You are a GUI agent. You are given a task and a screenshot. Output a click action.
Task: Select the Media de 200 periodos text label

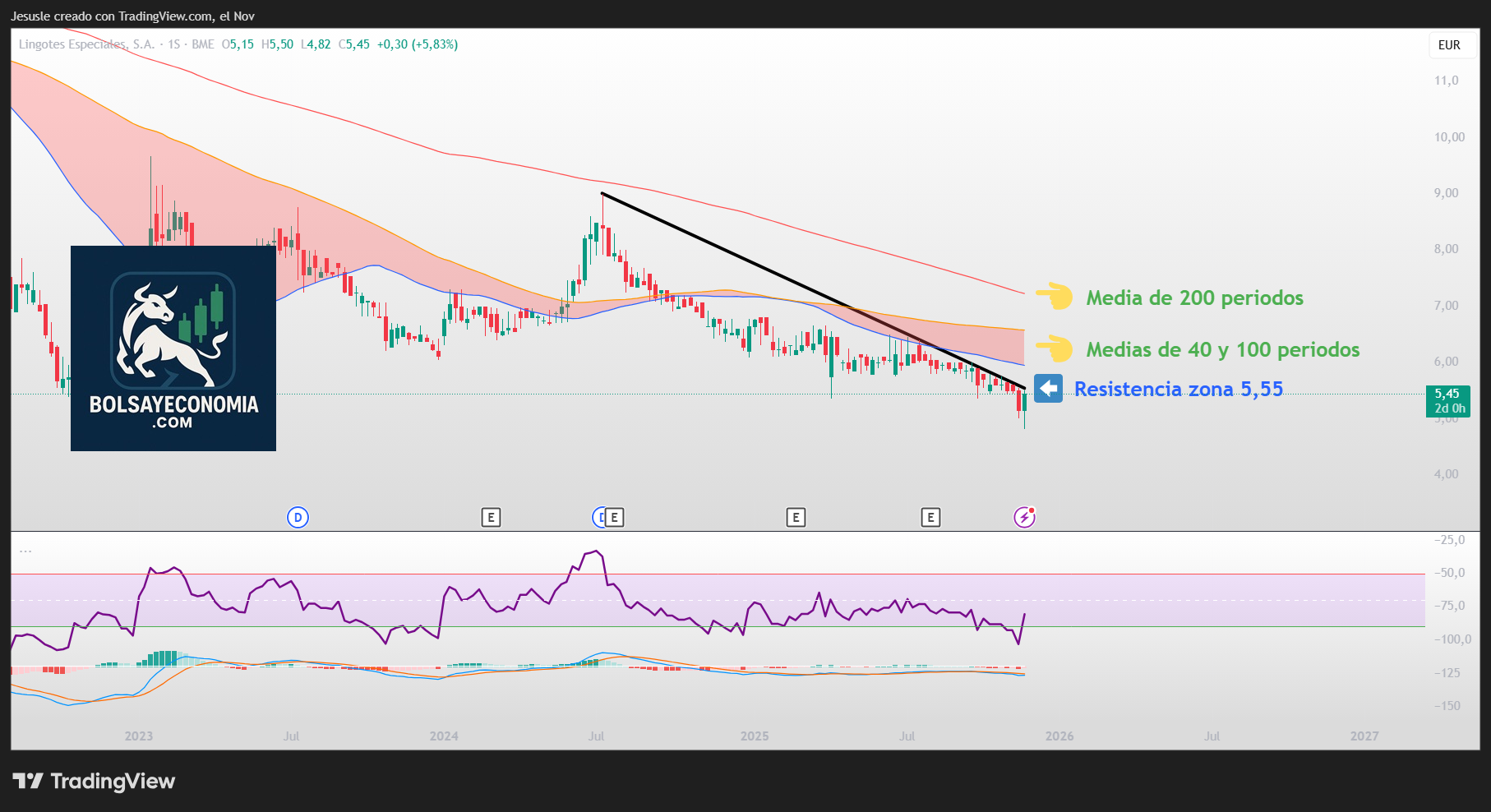point(1194,298)
